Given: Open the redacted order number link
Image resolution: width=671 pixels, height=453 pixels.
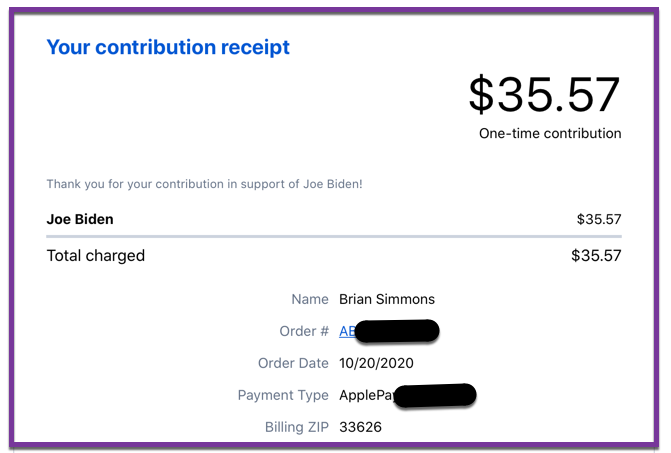Looking at the screenshot, I should coord(347,331).
